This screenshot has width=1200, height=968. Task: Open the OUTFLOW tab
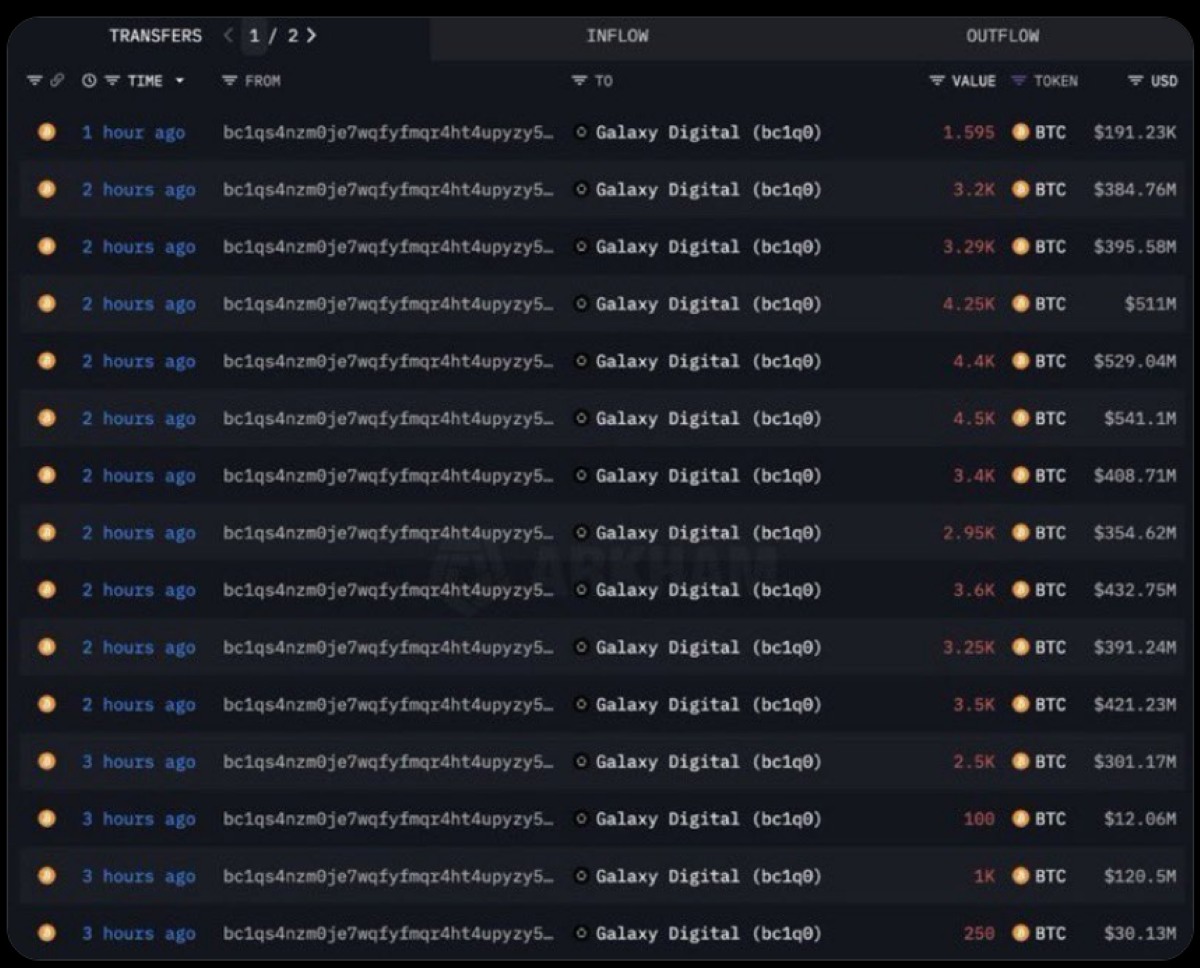tap(1002, 36)
